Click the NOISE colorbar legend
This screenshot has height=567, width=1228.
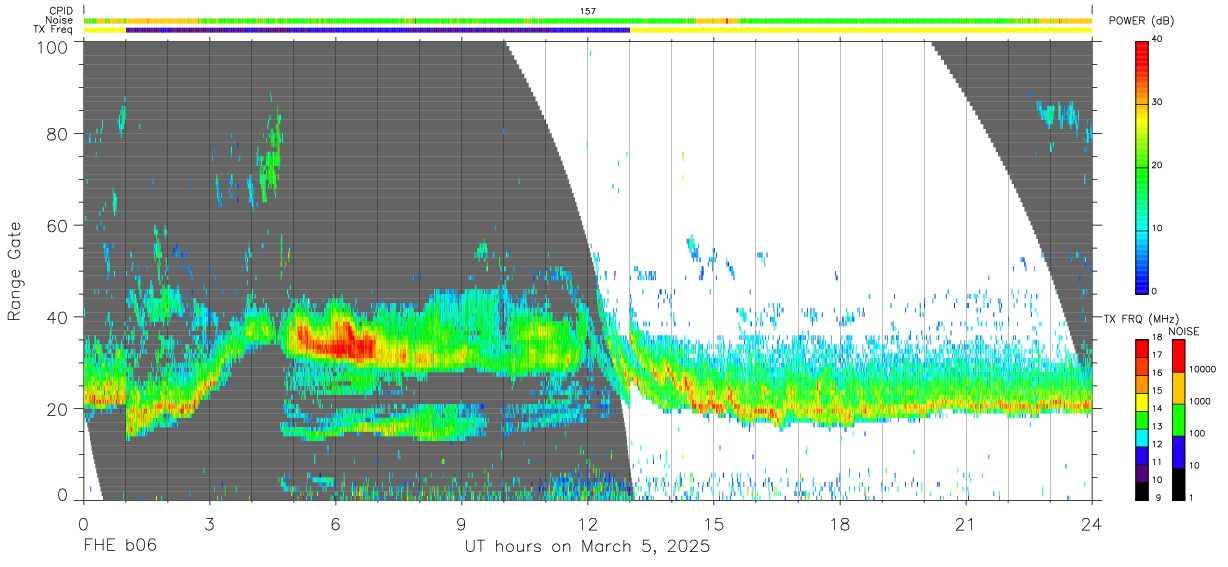1179,419
